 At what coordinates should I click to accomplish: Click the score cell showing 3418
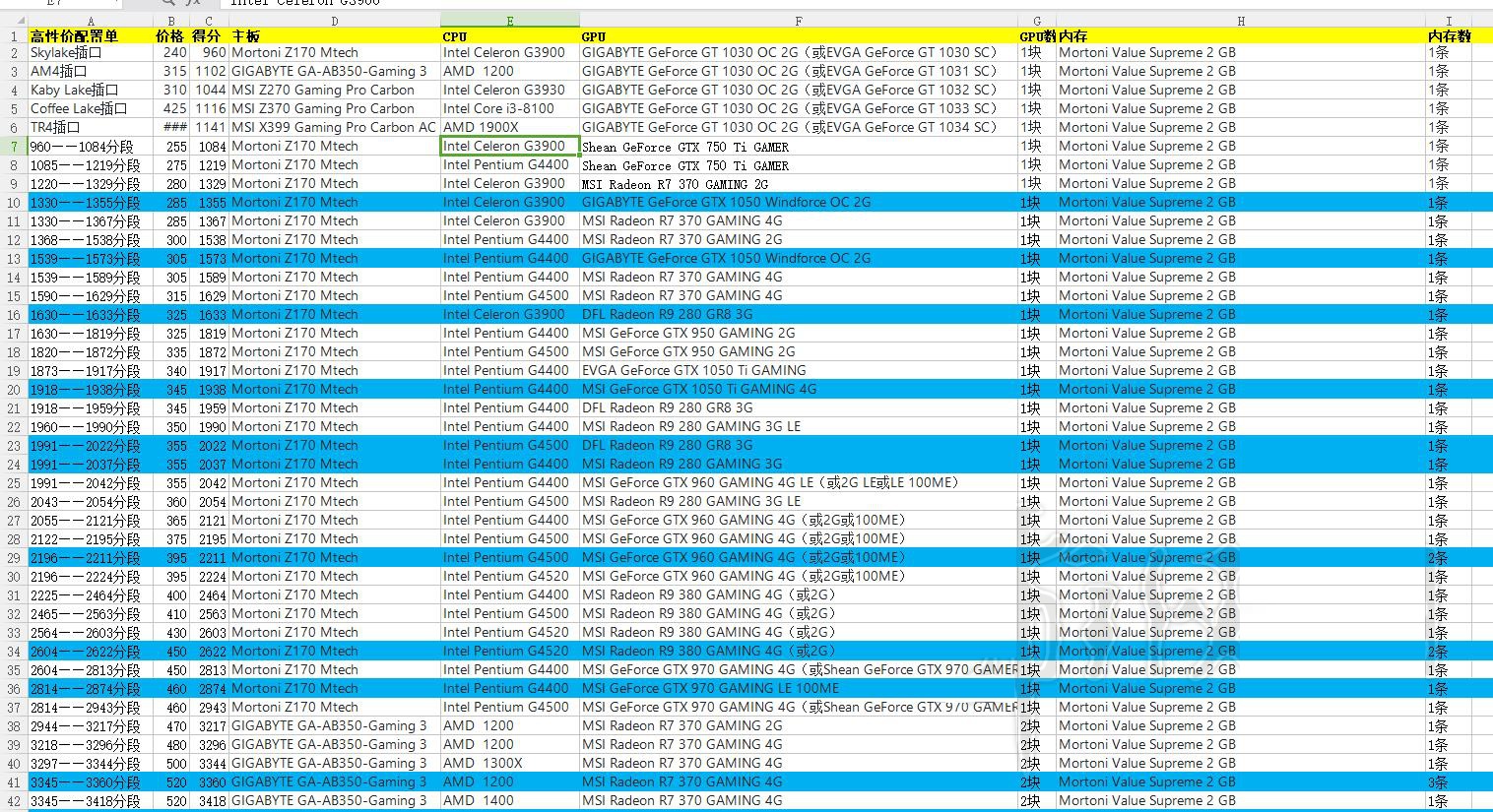point(209,800)
